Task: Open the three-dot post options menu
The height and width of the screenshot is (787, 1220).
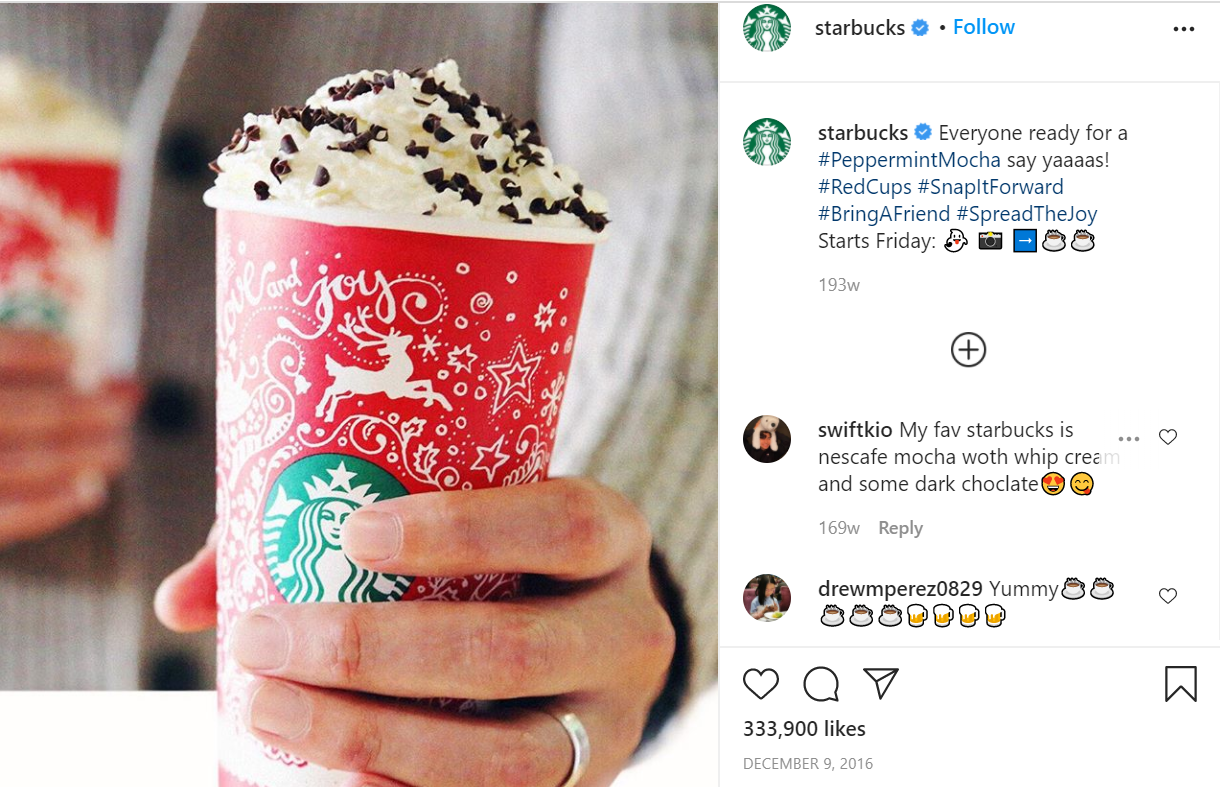Action: 1184,29
